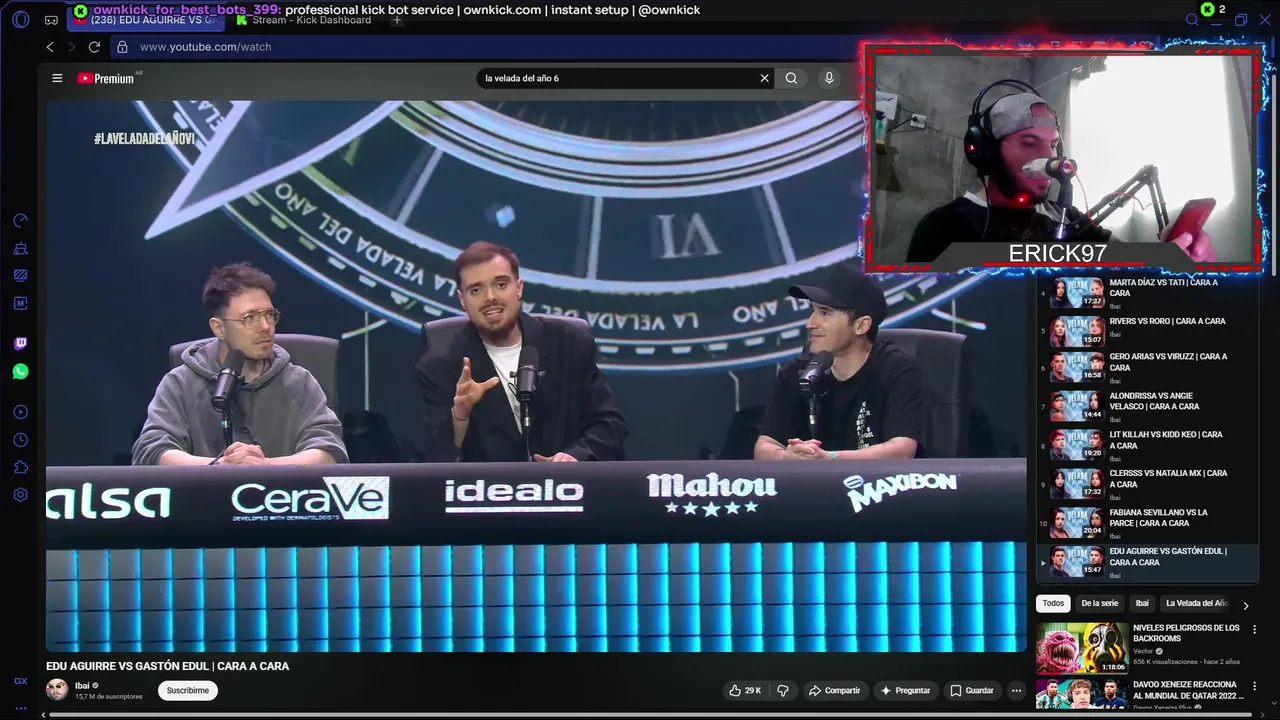Open Niveles Peligrosos de los Backrooms thumbnail
Viewport: 1280px width, 720px height.
(x=1082, y=648)
